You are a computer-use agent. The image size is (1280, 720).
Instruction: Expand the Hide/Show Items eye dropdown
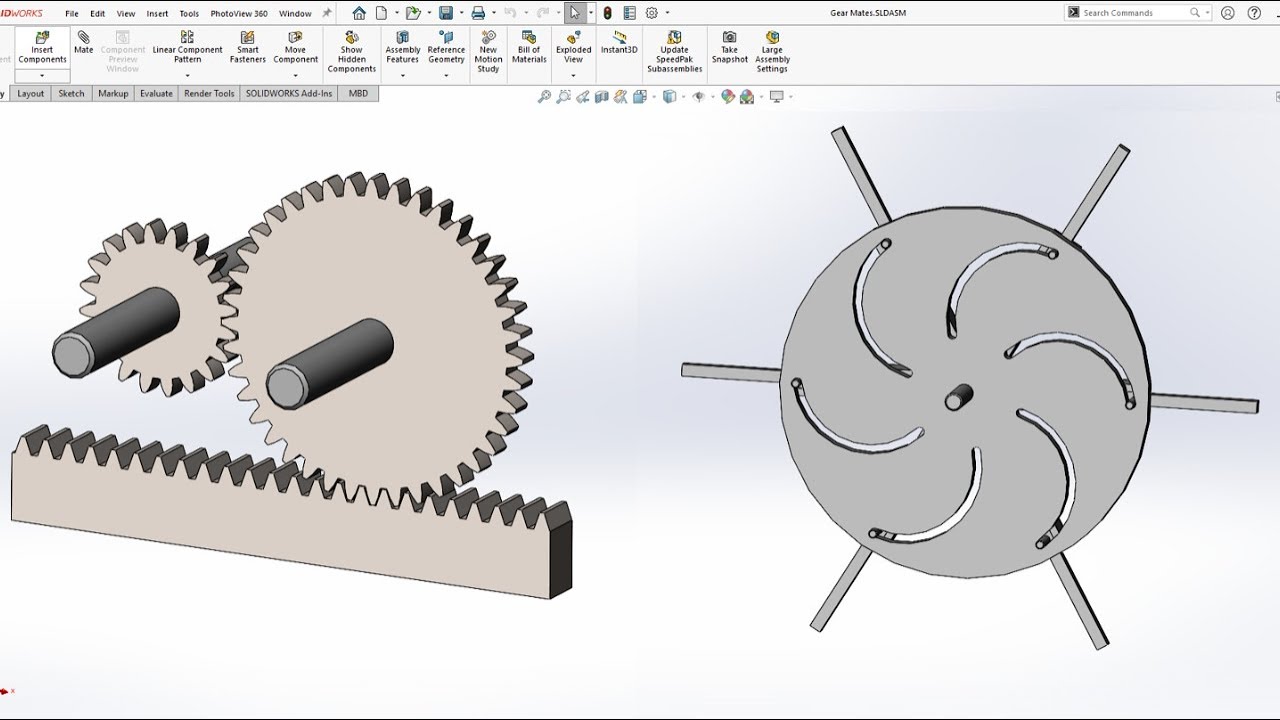click(712, 97)
